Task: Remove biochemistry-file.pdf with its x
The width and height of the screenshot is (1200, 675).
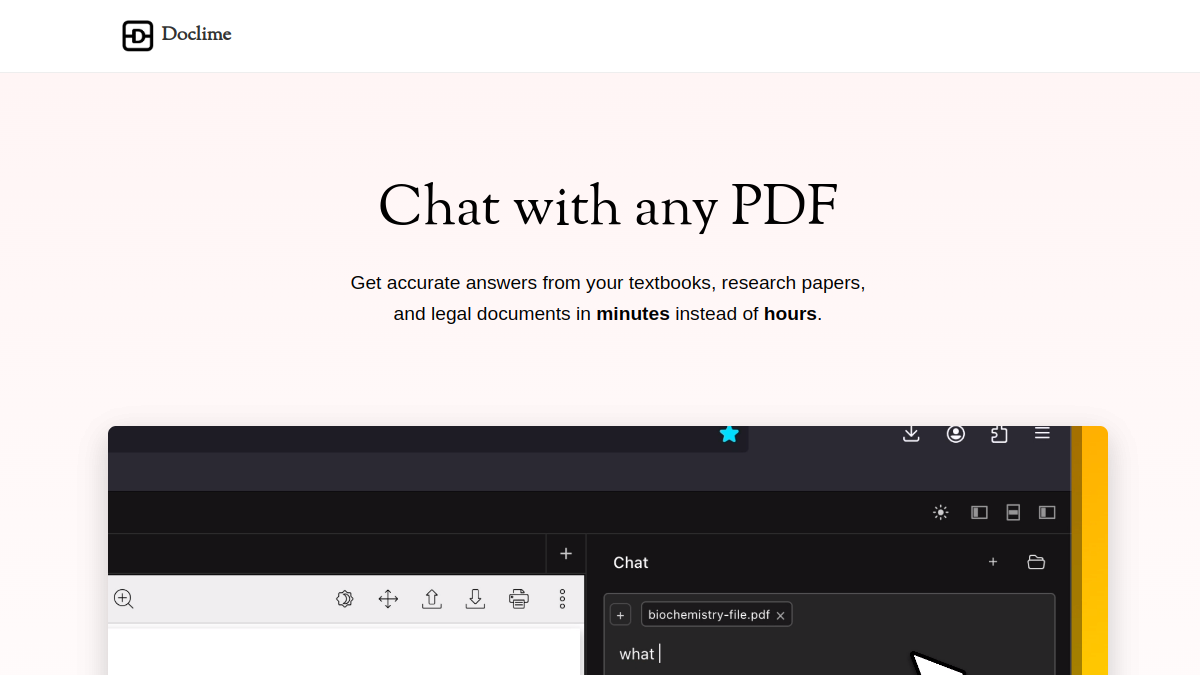Action: click(x=780, y=615)
